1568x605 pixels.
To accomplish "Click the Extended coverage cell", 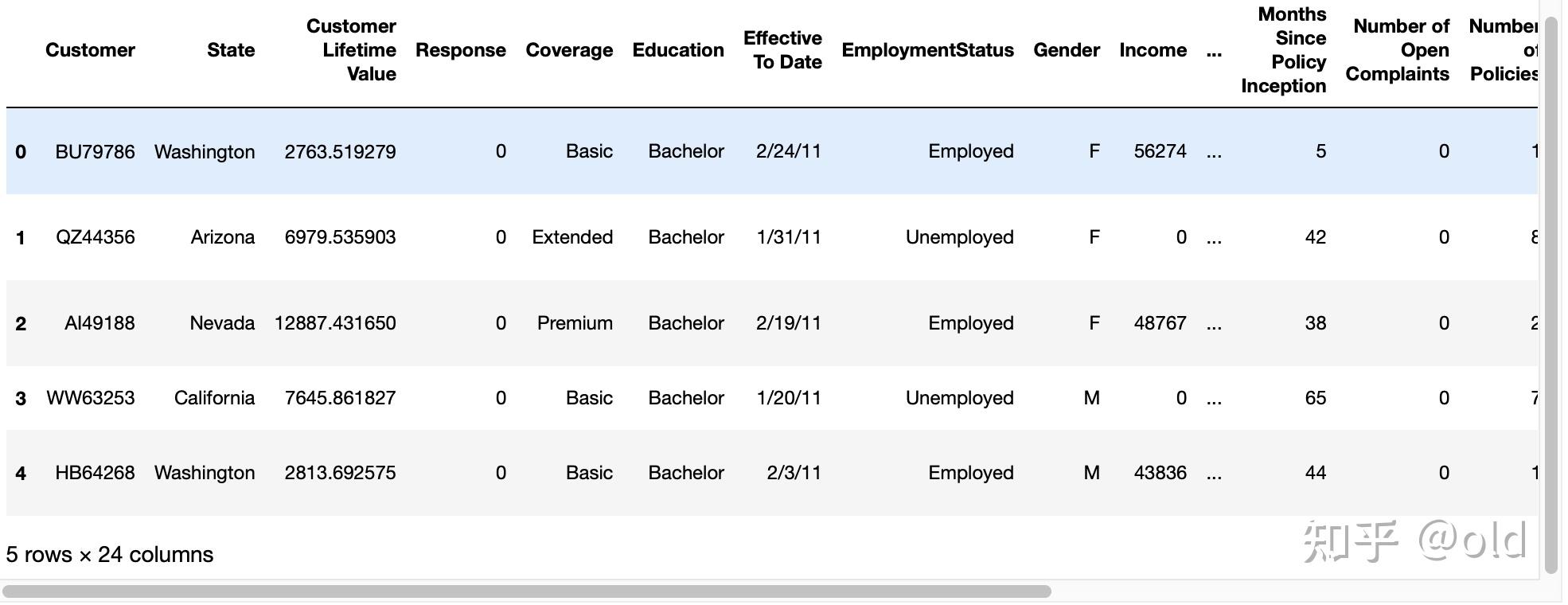I will point(572,237).
